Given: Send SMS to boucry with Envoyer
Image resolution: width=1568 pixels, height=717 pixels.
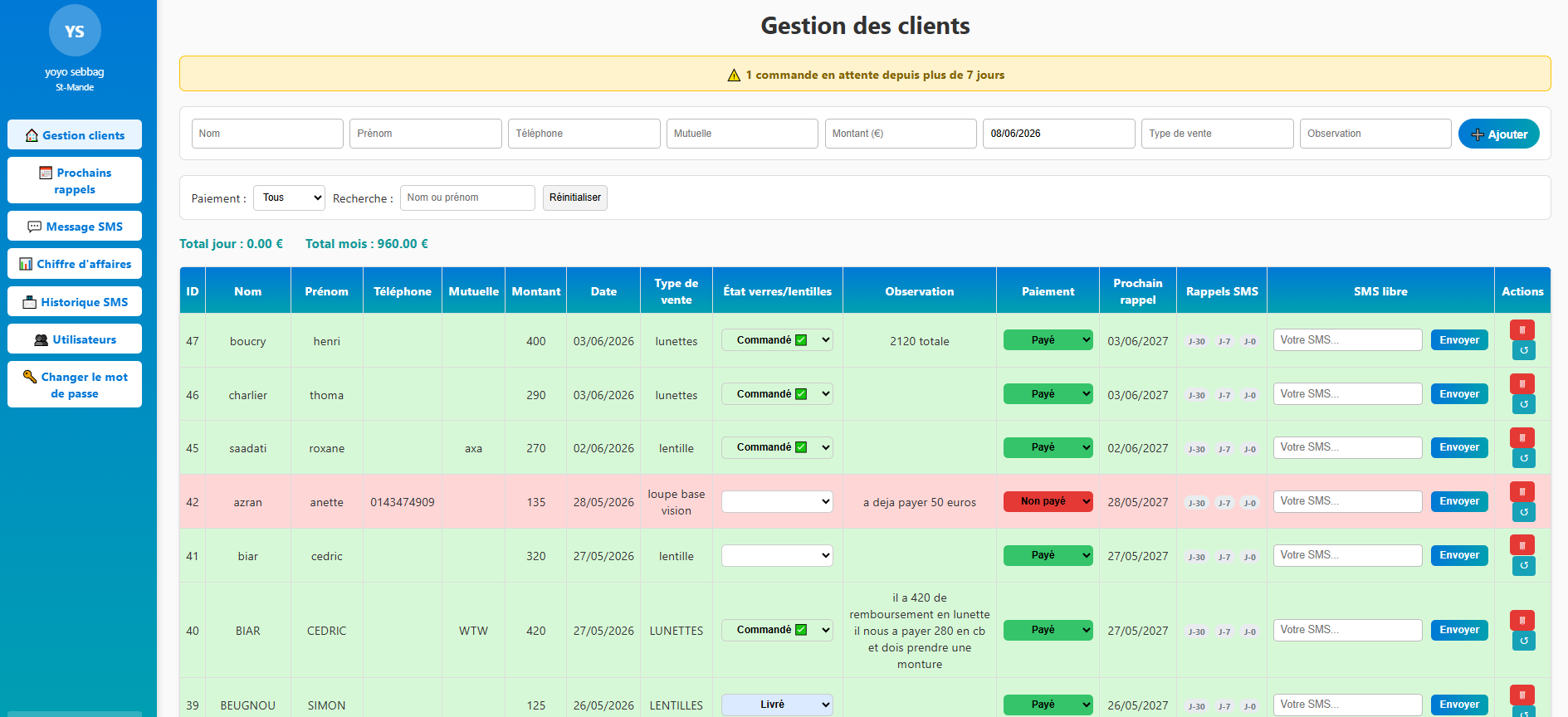Looking at the screenshot, I should point(1459,340).
